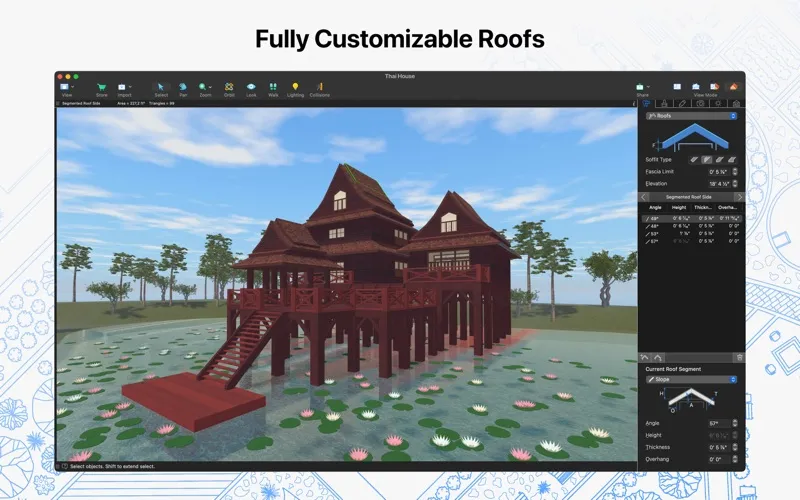The width and height of the screenshot is (800, 500).
Task: Open the Roofs dropdown in inspector
Action: coord(692,116)
